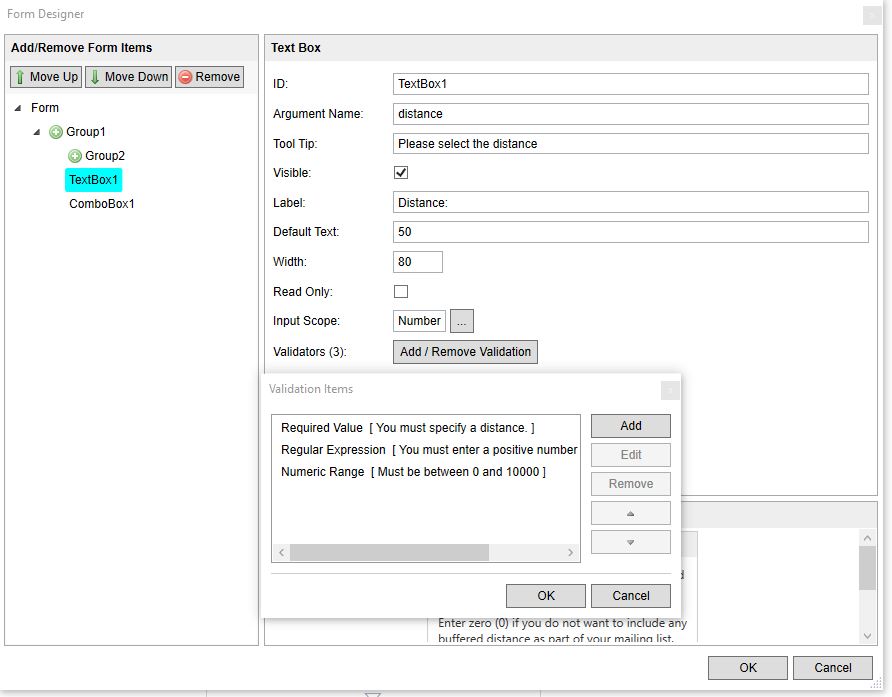Click the ID input field
The image size is (892, 697).
(630, 84)
